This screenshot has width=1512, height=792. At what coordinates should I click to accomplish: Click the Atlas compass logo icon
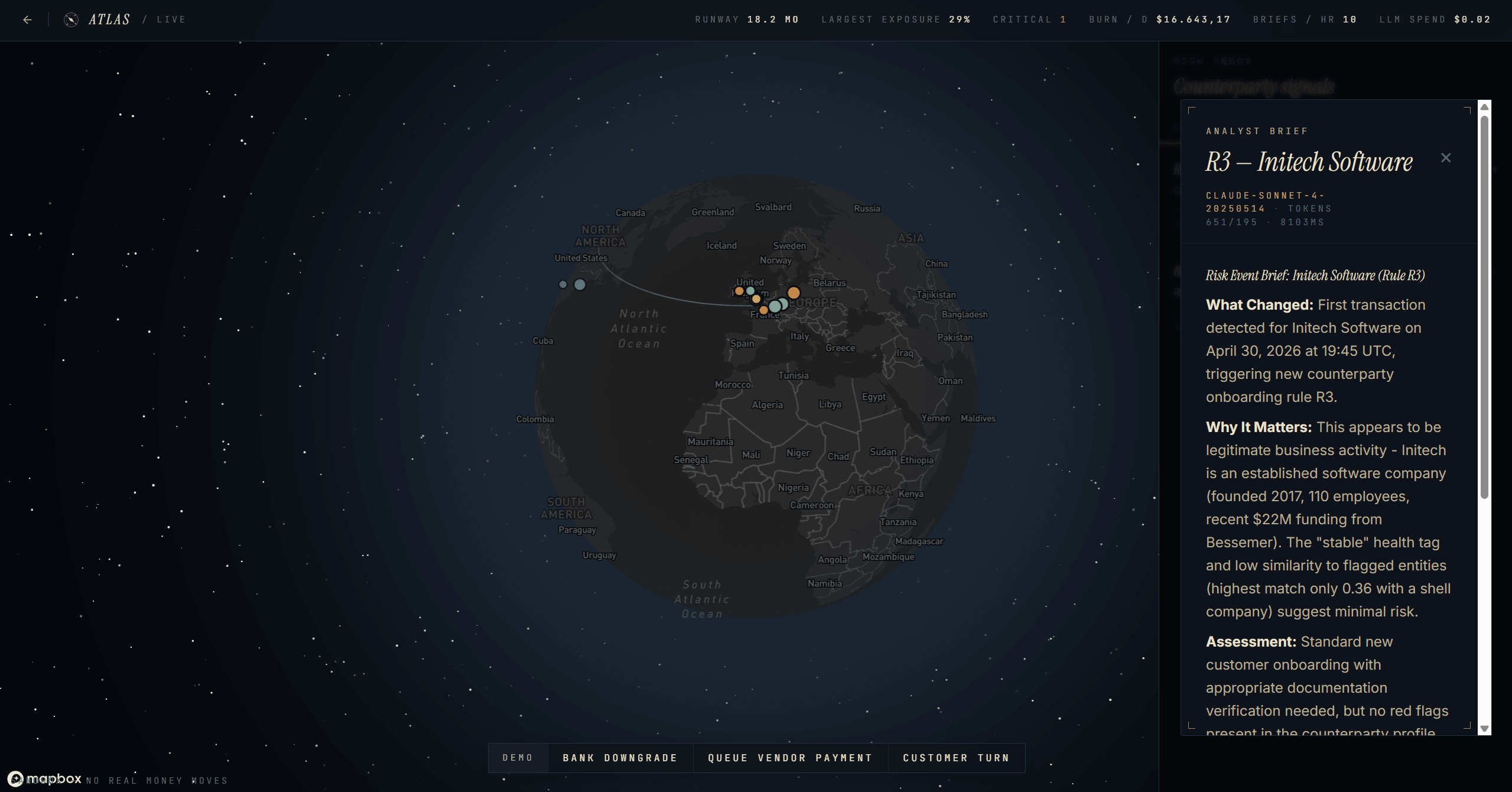(71, 20)
